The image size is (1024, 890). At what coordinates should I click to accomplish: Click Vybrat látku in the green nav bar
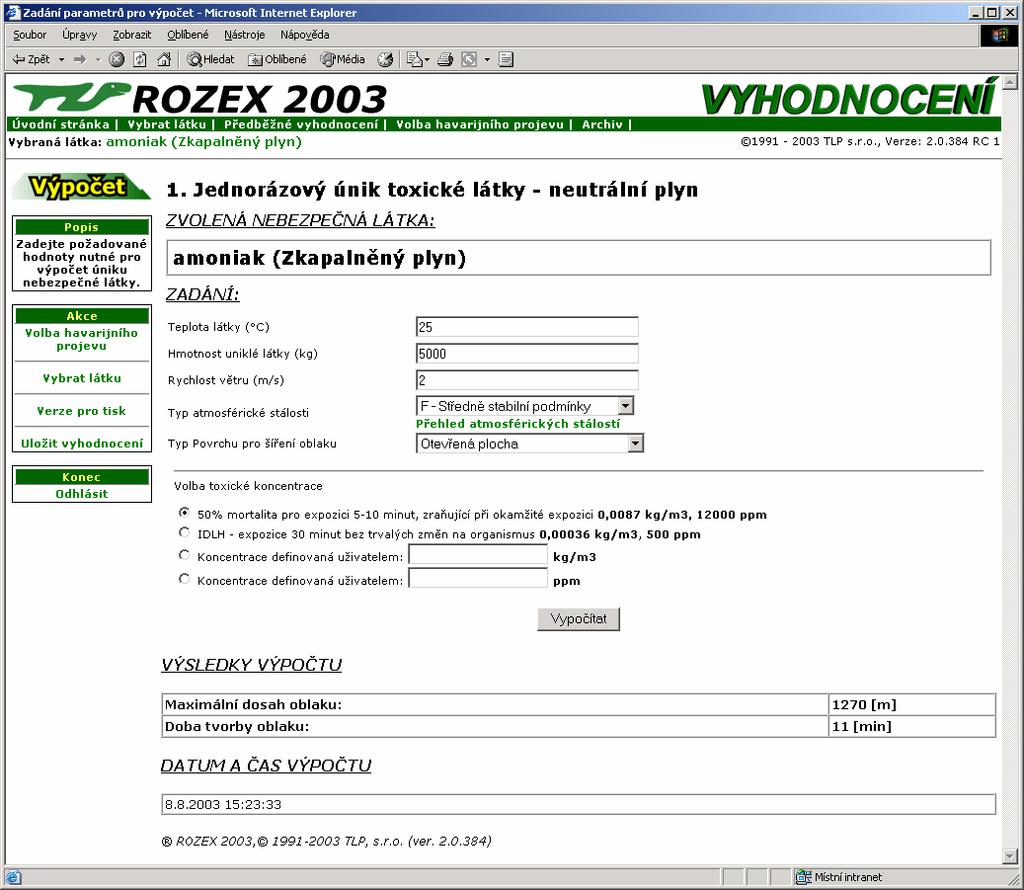[x=167, y=124]
